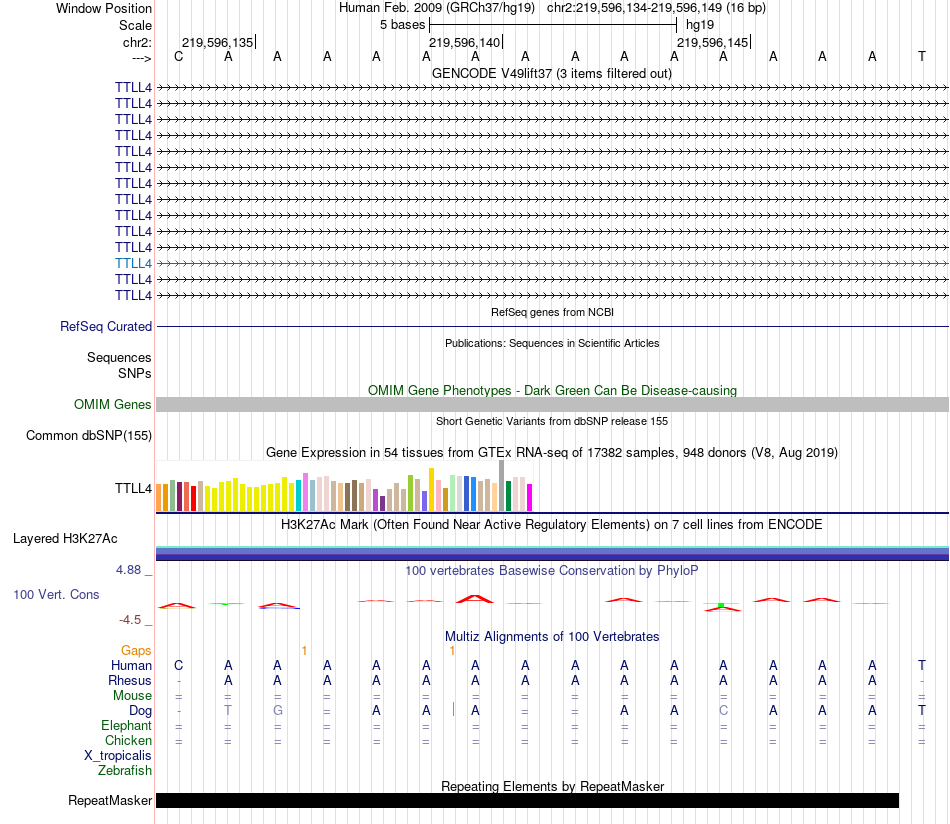Image resolution: width=950 pixels, height=824 pixels.
Task: Click the Sequences track label
Action: click(x=119, y=357)
